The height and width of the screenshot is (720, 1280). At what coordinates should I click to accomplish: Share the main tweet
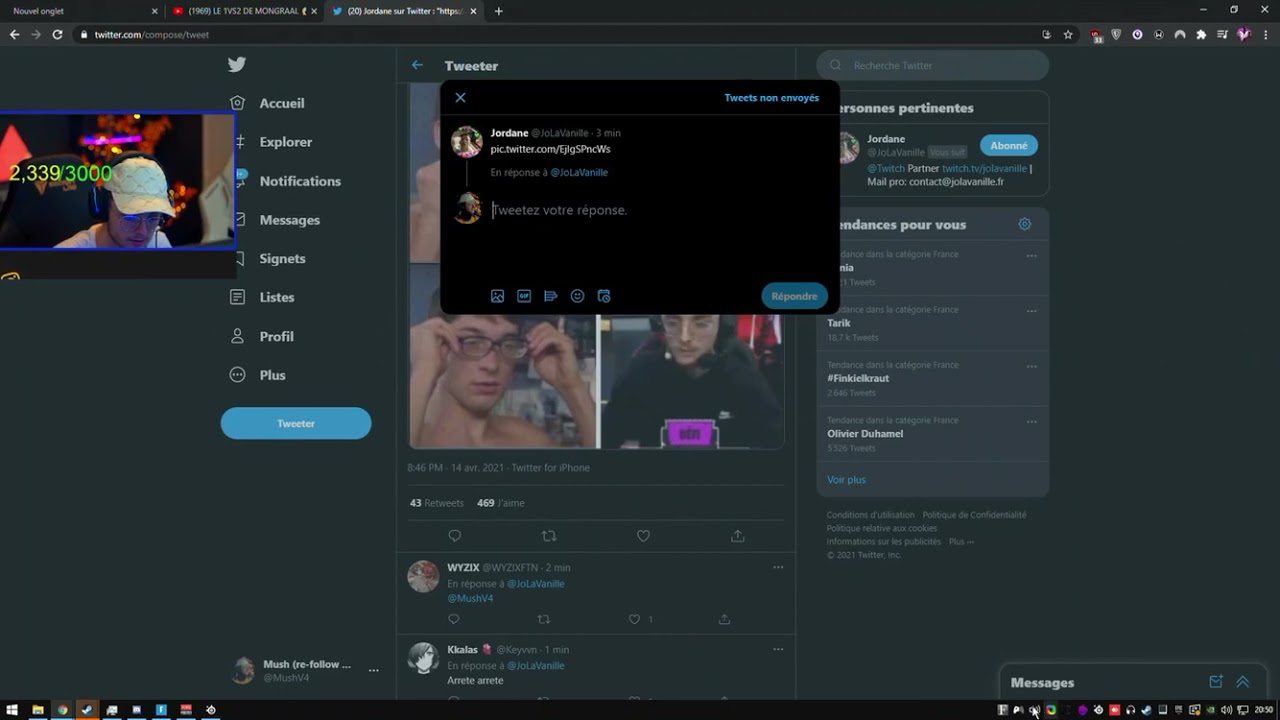point(738,536)
